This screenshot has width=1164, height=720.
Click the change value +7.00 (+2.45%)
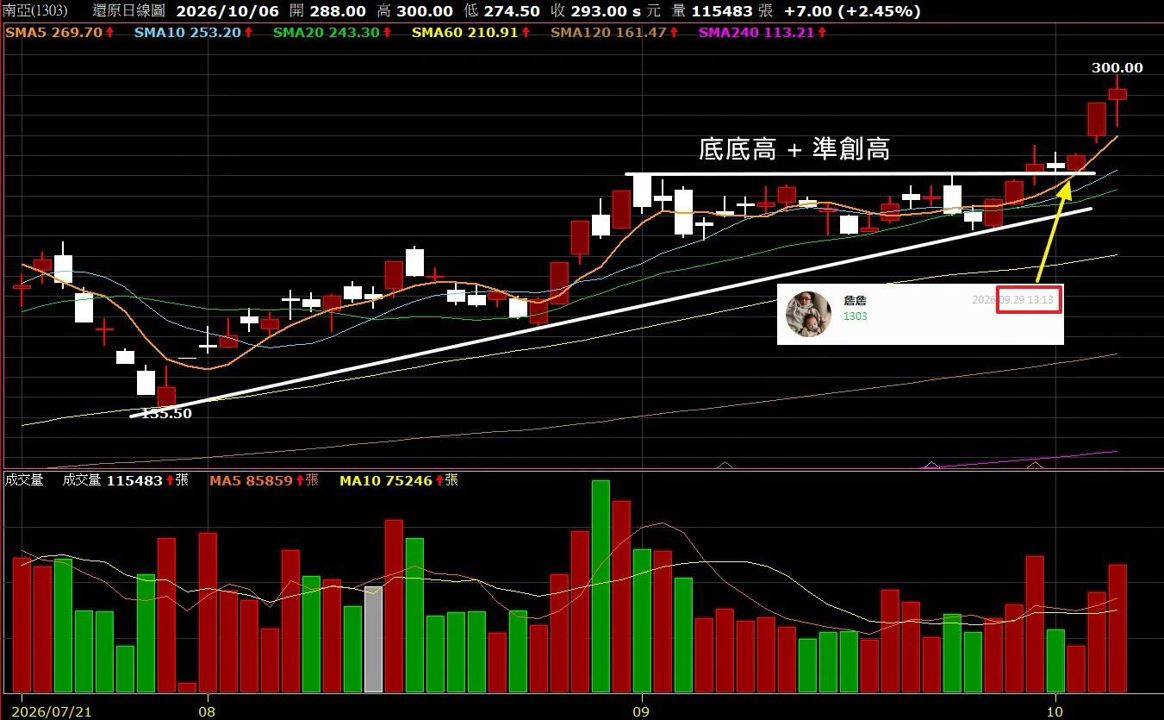(852, 11)
